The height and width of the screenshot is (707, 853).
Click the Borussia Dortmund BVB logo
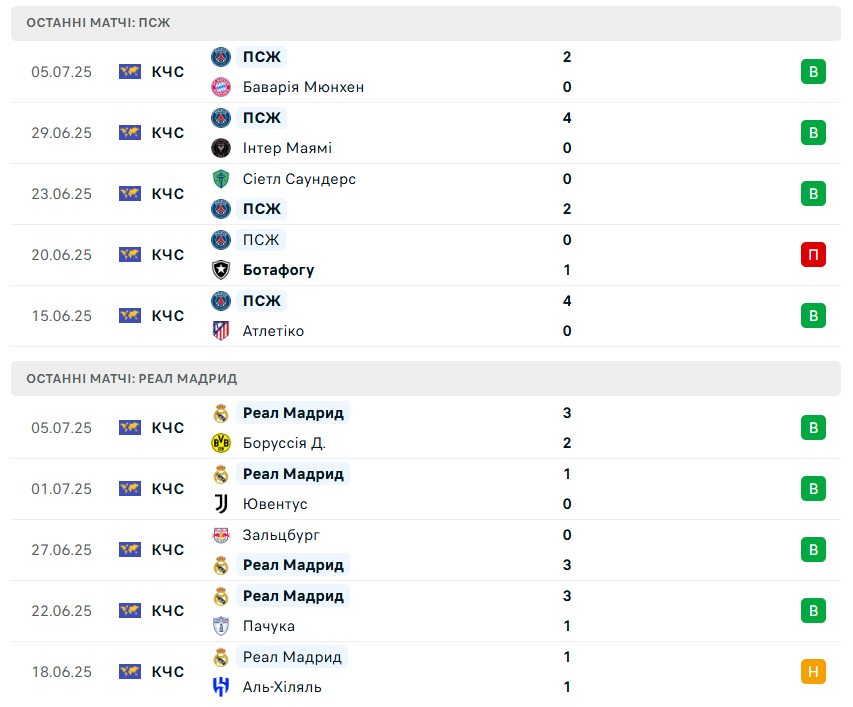tap(221, 443)
